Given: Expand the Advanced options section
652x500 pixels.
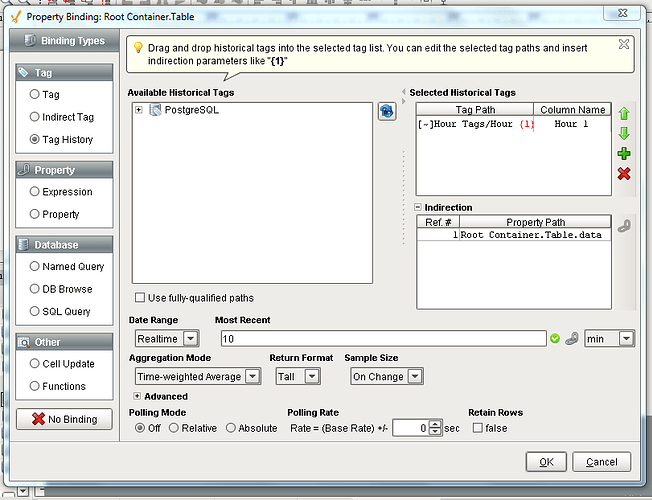Looking at the screenshot, I should click(137, 396).
